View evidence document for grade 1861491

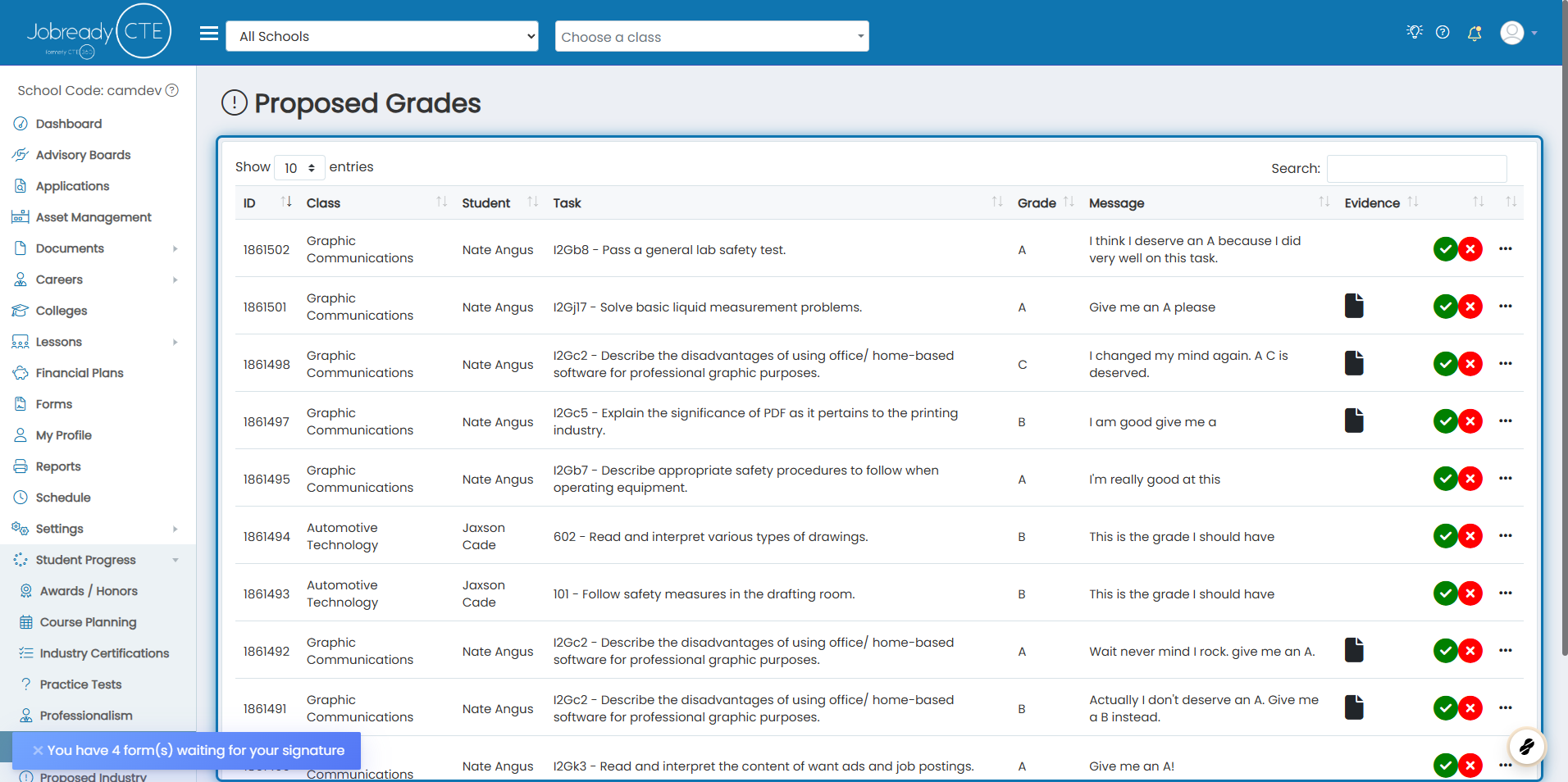(1354, 707)
